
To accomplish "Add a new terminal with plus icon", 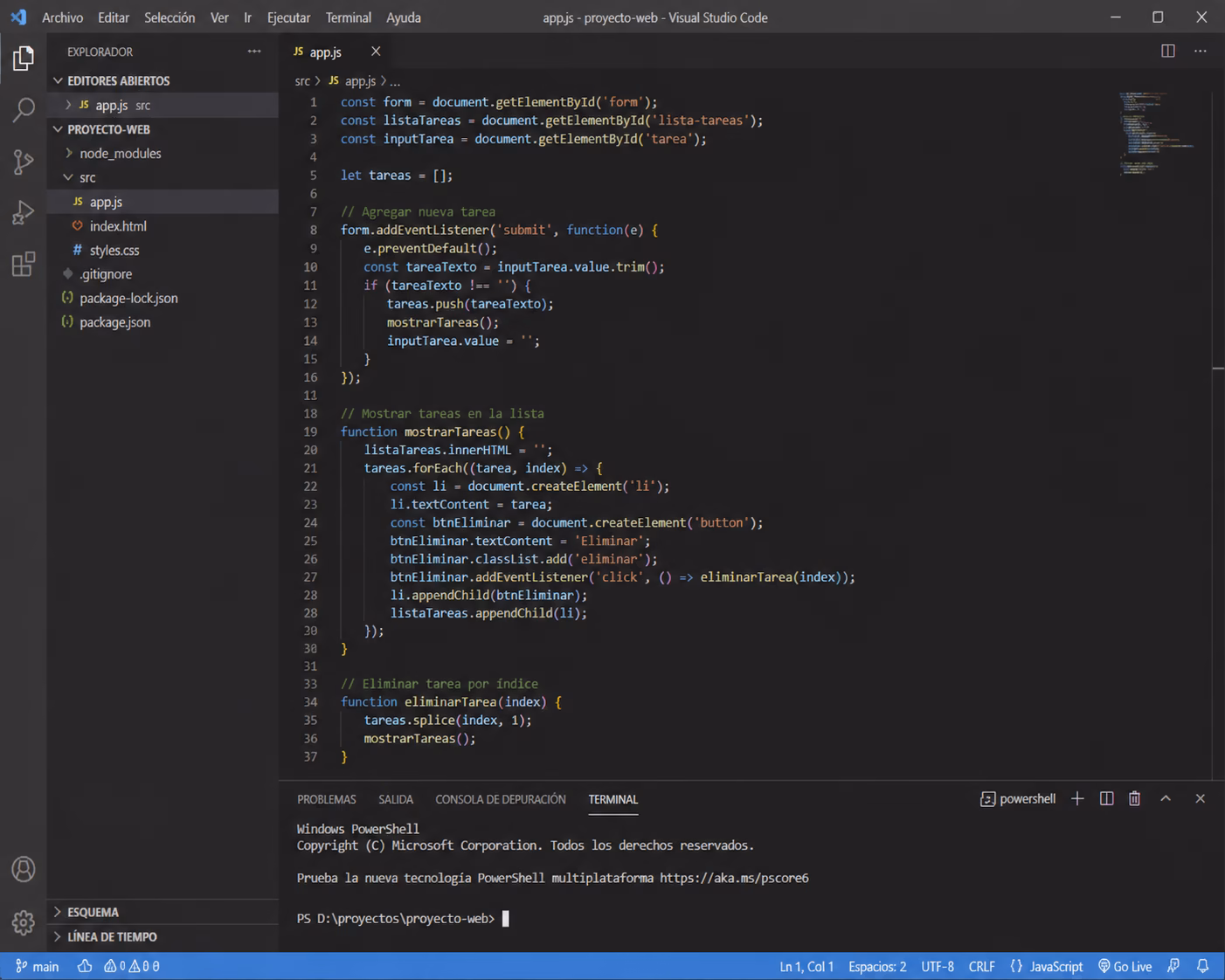I will point(1077,798).
